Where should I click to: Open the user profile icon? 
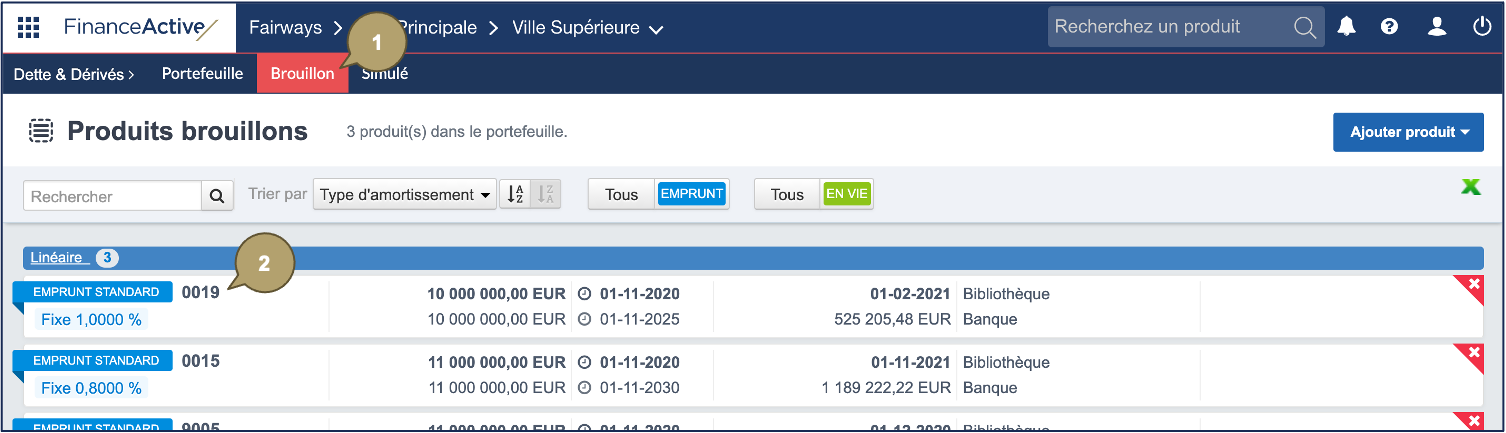tap(1437, 27)
